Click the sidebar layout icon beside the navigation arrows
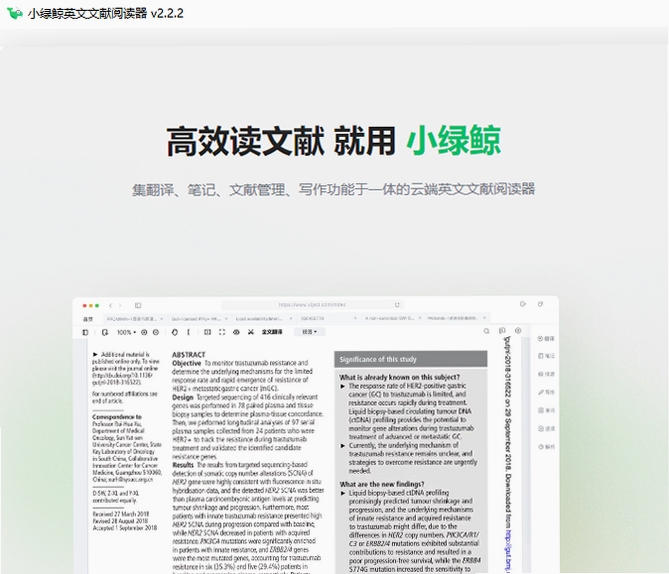Screen dimensions: 669x574 point(138,306)
